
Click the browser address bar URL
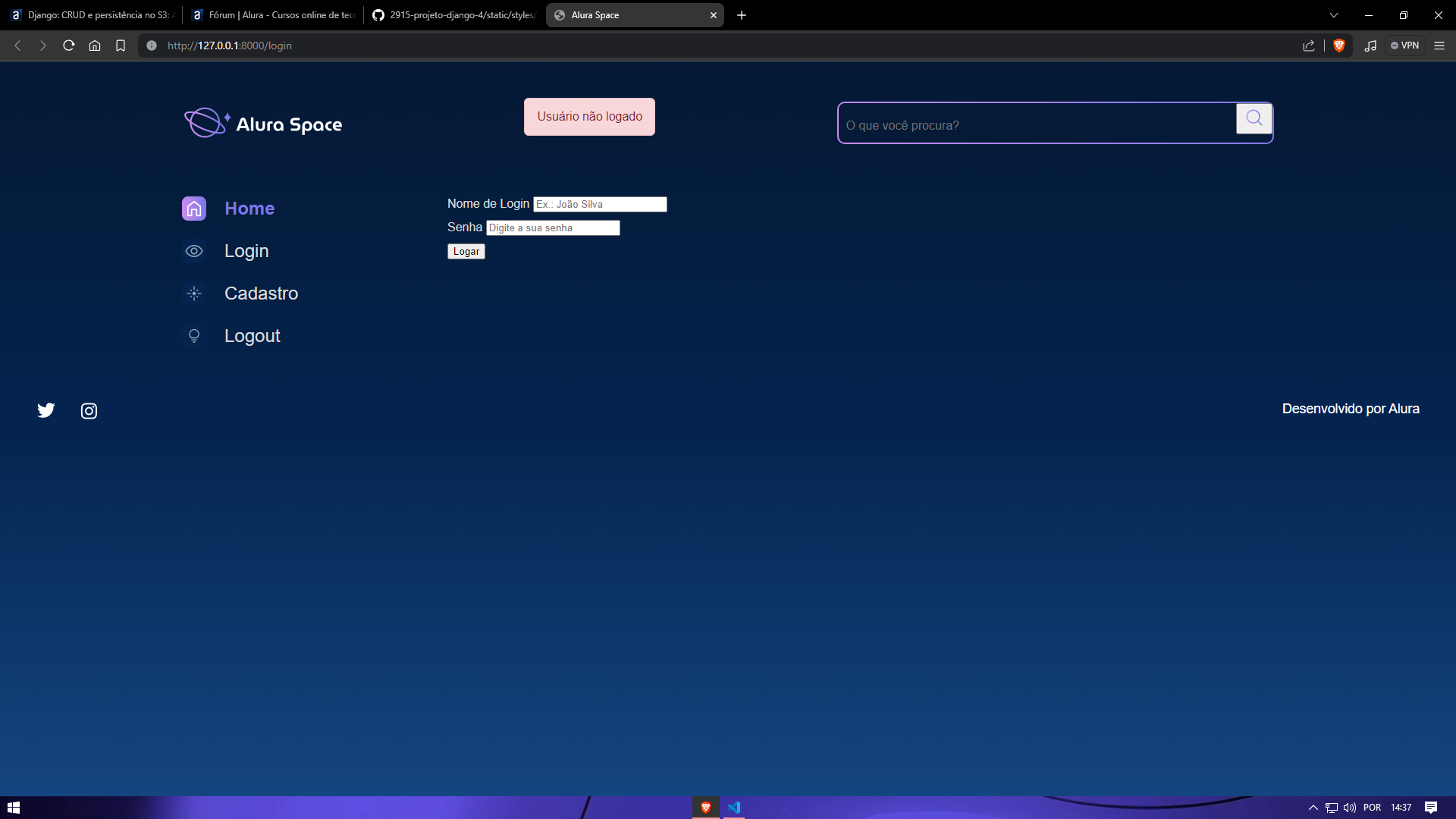pyautogui.click(x=230, y=45)
